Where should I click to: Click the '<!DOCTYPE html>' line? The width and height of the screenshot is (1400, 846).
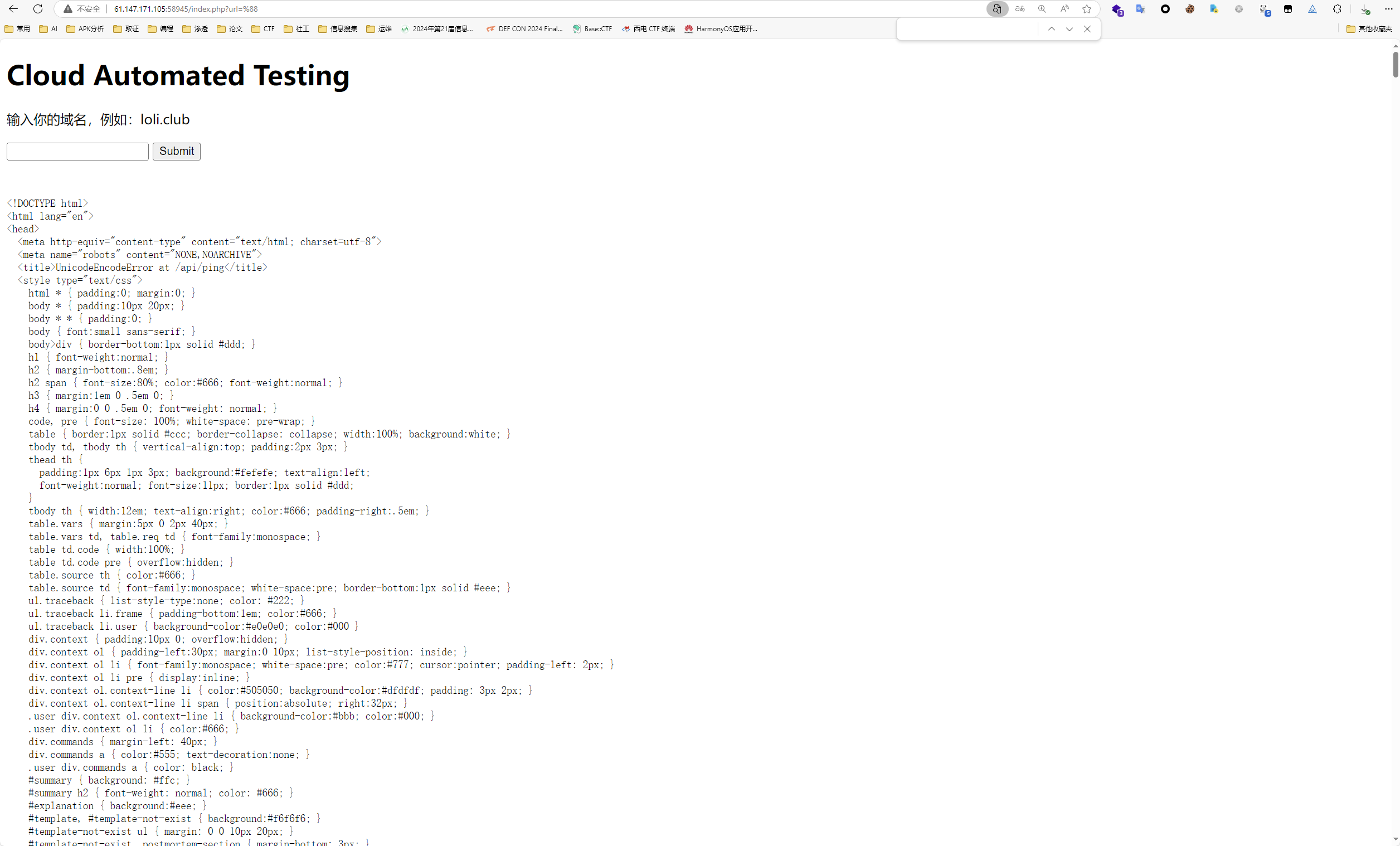48,203
